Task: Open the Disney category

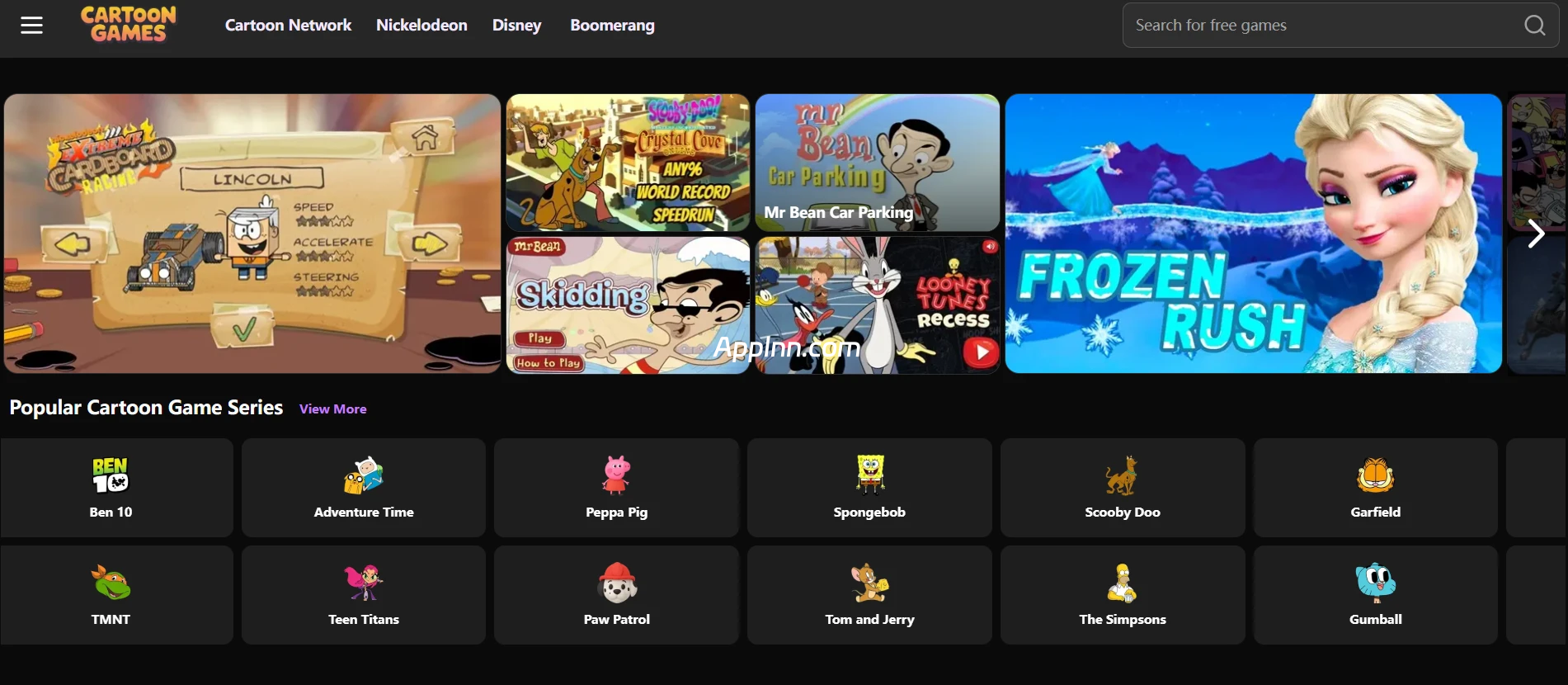Action: 517,25
